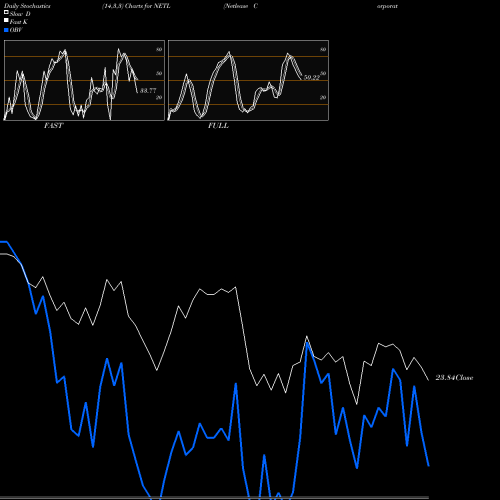
Task: Click the Fast K legend swatch
Action: pyautogui.click(x=6, y=20)
